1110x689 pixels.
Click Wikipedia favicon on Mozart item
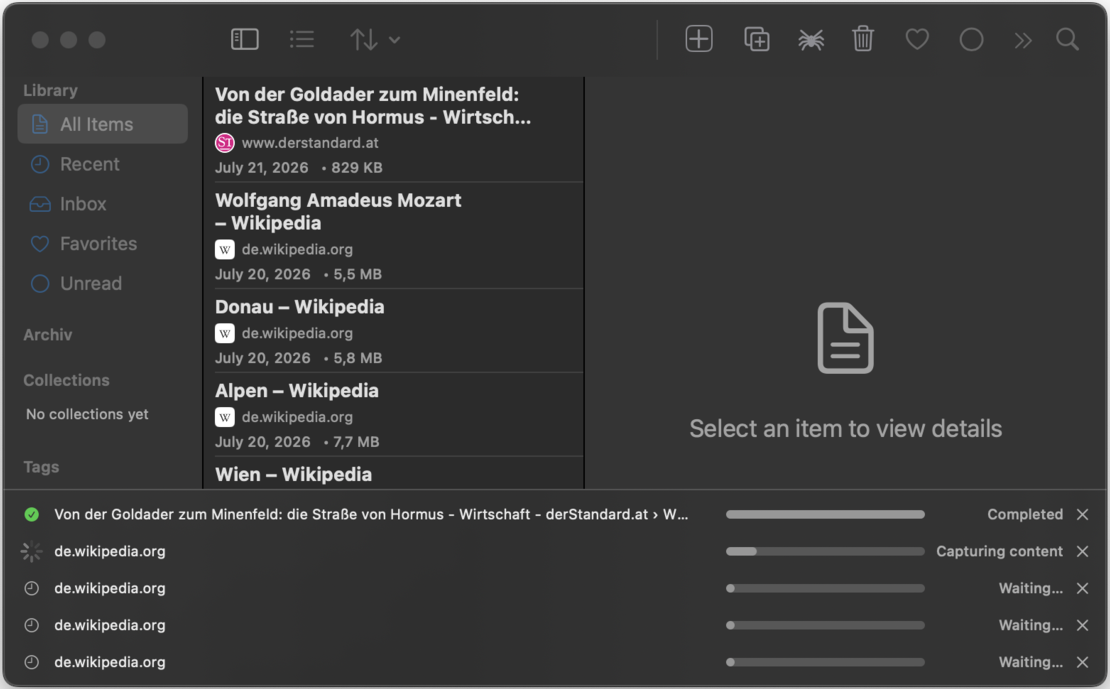pos(224,249)
